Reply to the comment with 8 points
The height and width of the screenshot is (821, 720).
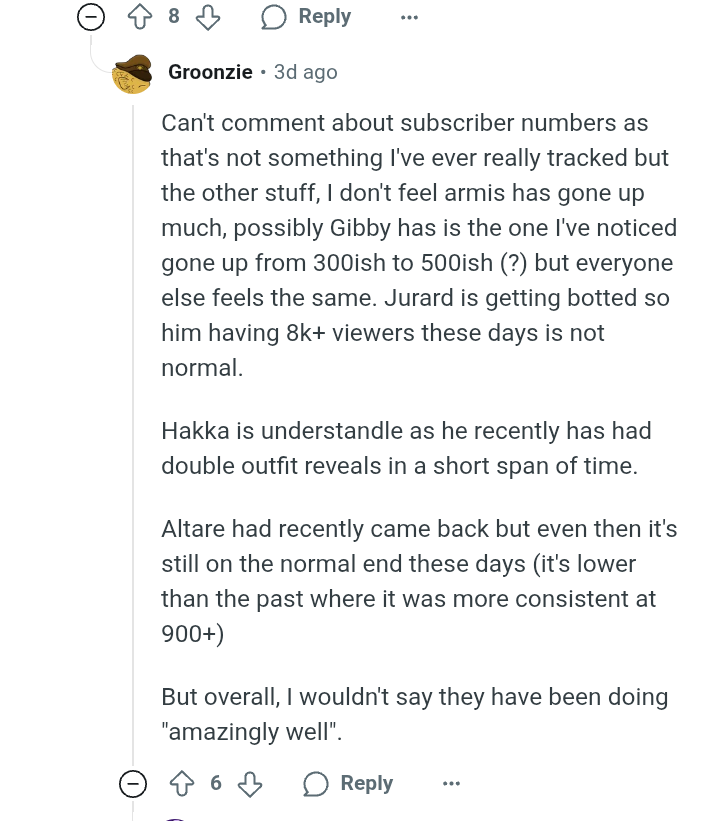tap(306, 17)
